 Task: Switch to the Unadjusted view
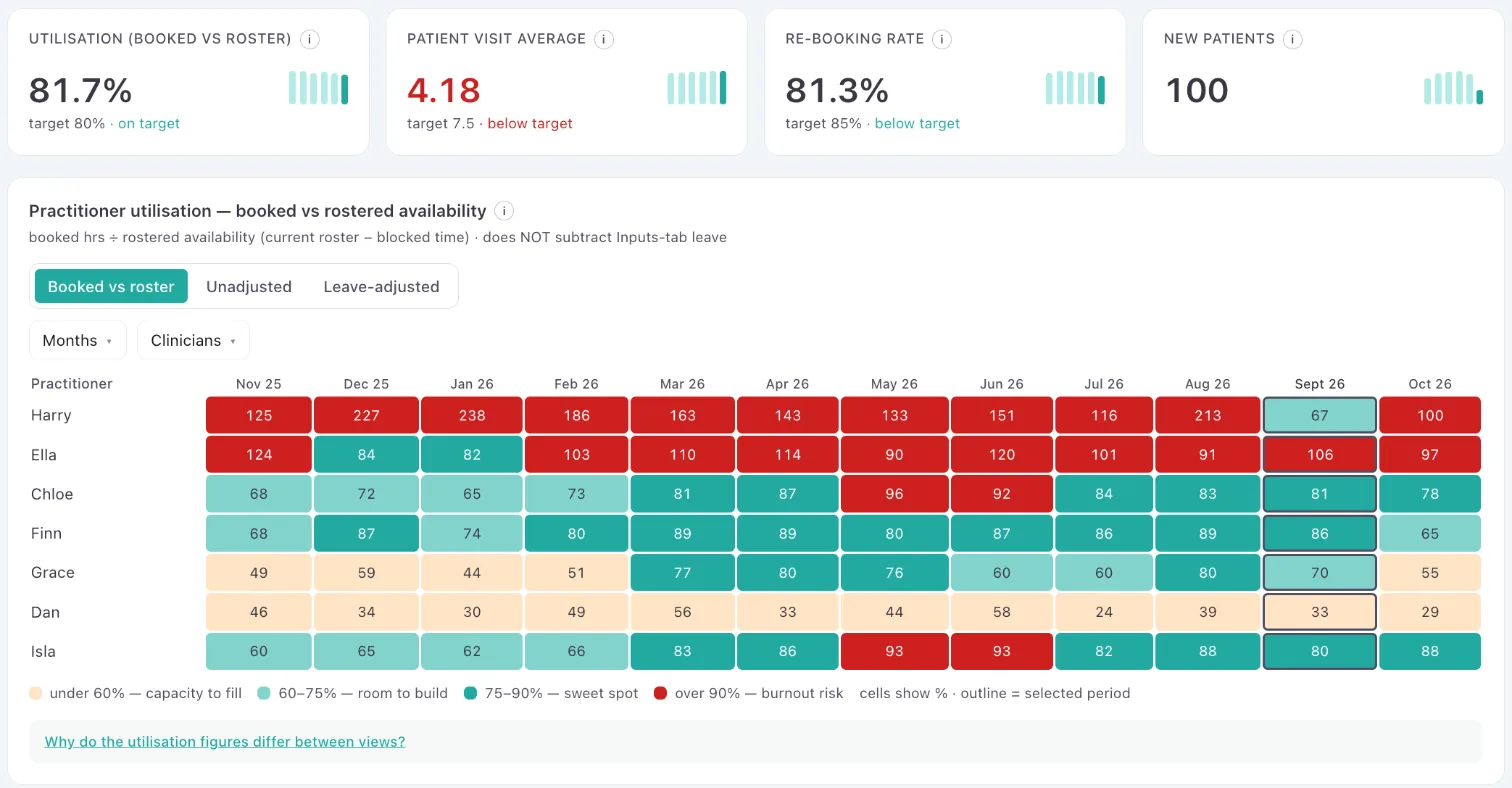point(249,286)
